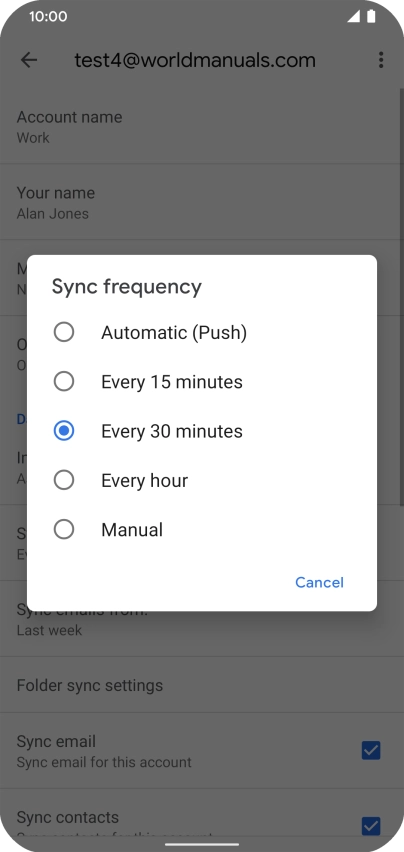Tap the bottom home gesture bar
Viewport: 404px width, 852px height.
tap(202, 844)
